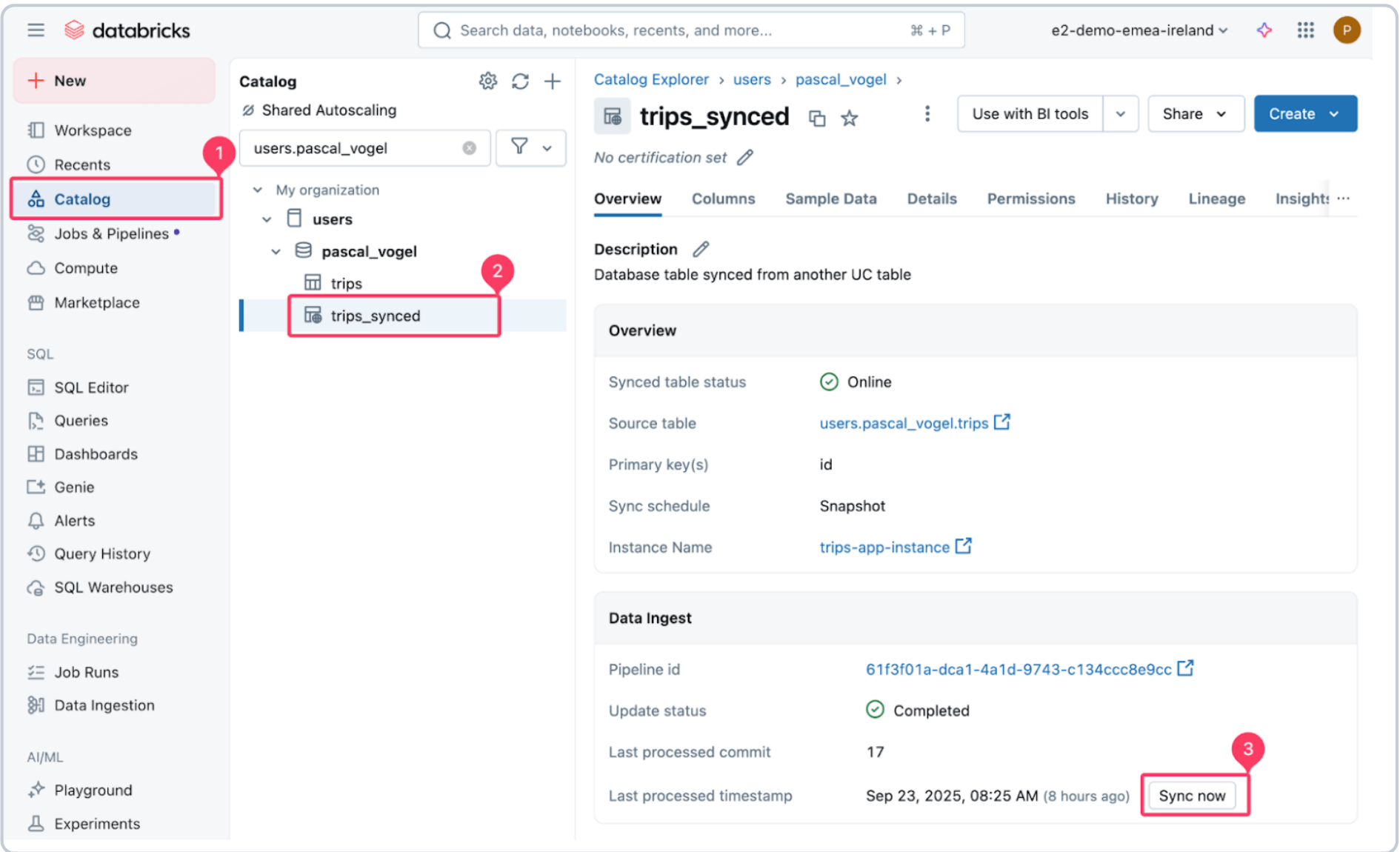Viewport: 1400px width, 852px height.
Task: Copy the trips_synced table name
Action: 817,118
